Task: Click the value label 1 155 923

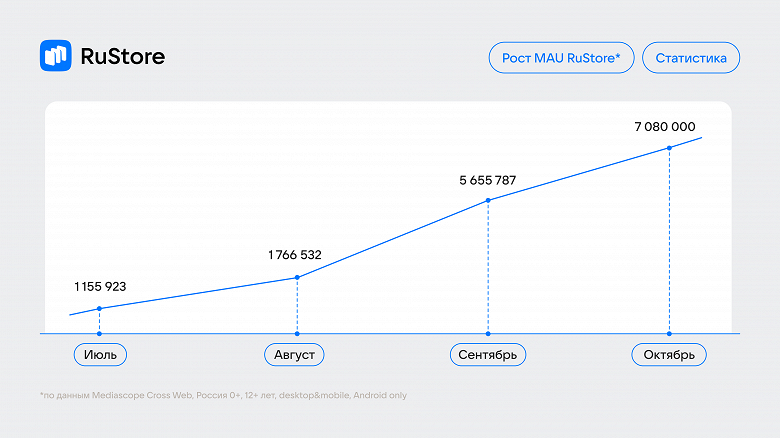Action: pyautogui.click(x=100, y=286)
